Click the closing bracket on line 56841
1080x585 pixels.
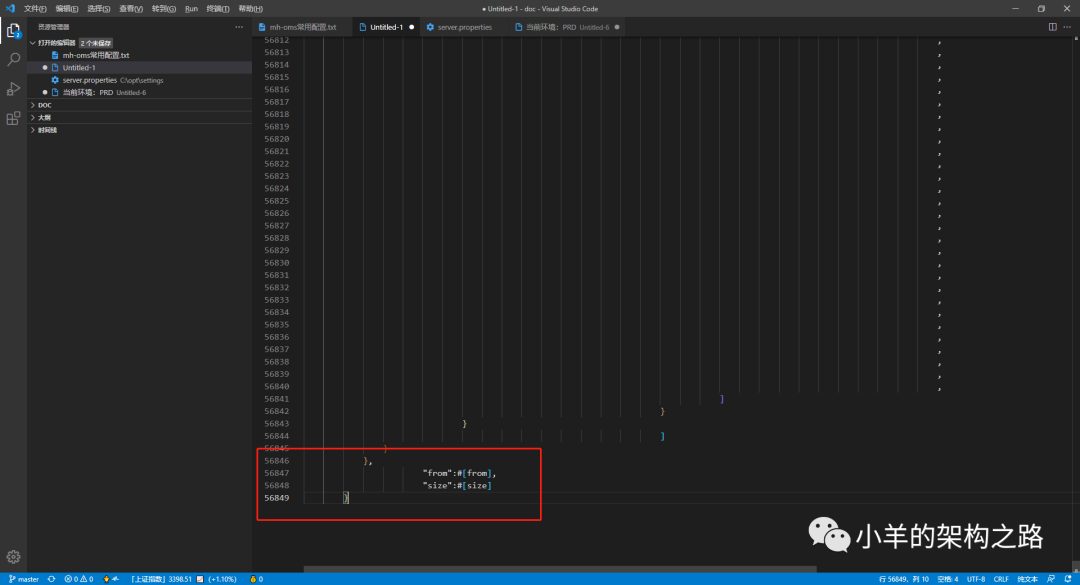click(x=722, y=399)
